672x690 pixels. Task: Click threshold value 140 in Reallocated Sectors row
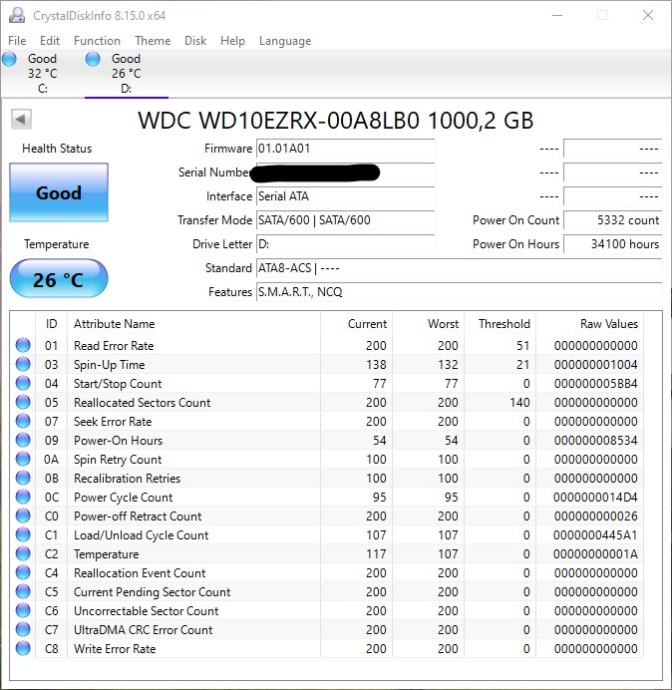[520, 403]
